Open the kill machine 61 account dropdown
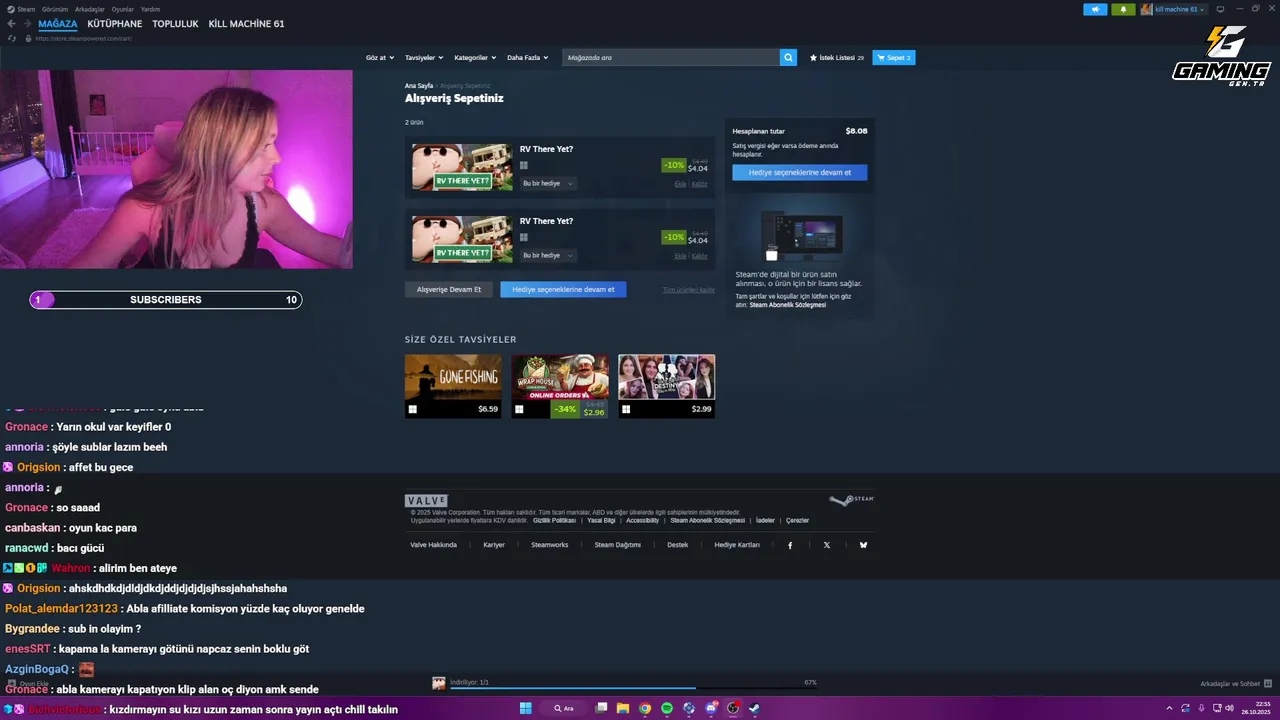The height and width of the screenshot is (720, 1280). pos(1173,9)
